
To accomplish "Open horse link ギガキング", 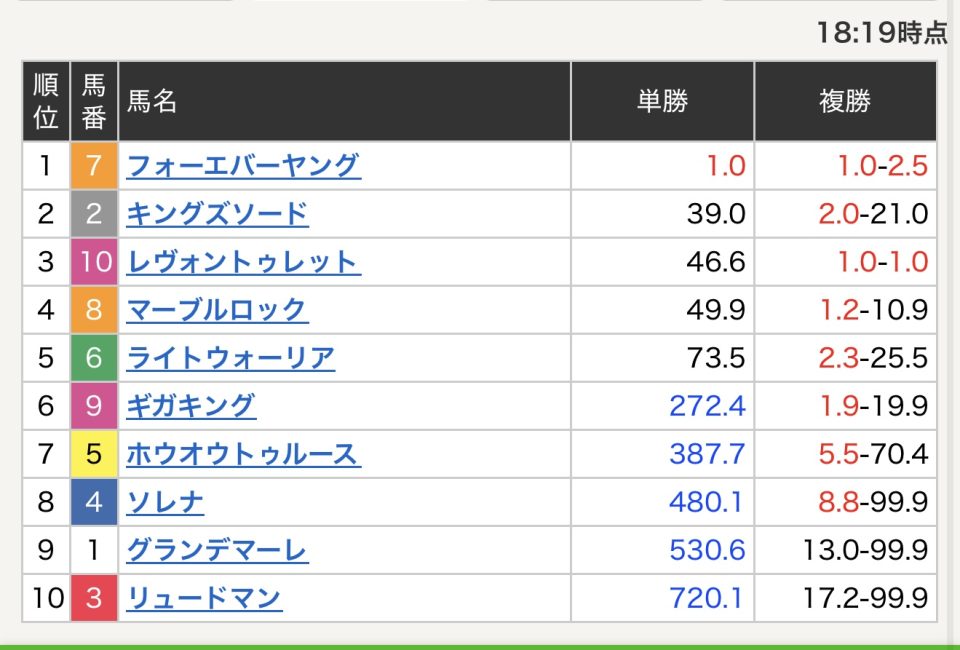I will pyautogui.click(x=191, y=406).
